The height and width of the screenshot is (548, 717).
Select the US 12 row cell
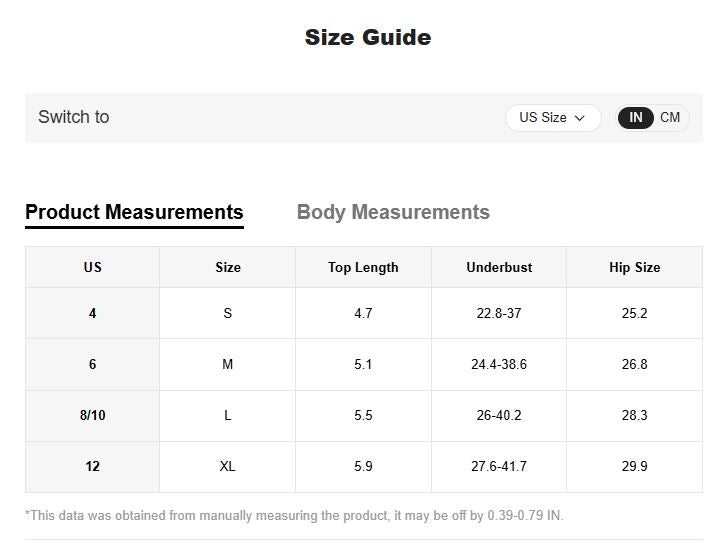coord(92,467)
